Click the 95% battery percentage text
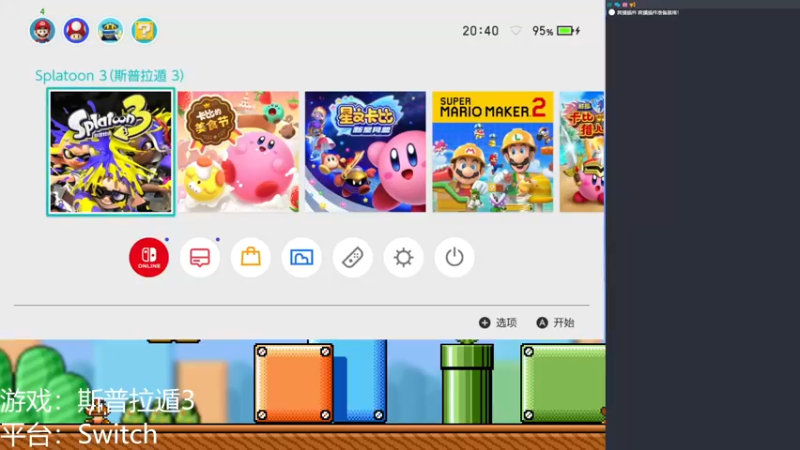Viewport: 800px width, 450px height. coord(542,31)
